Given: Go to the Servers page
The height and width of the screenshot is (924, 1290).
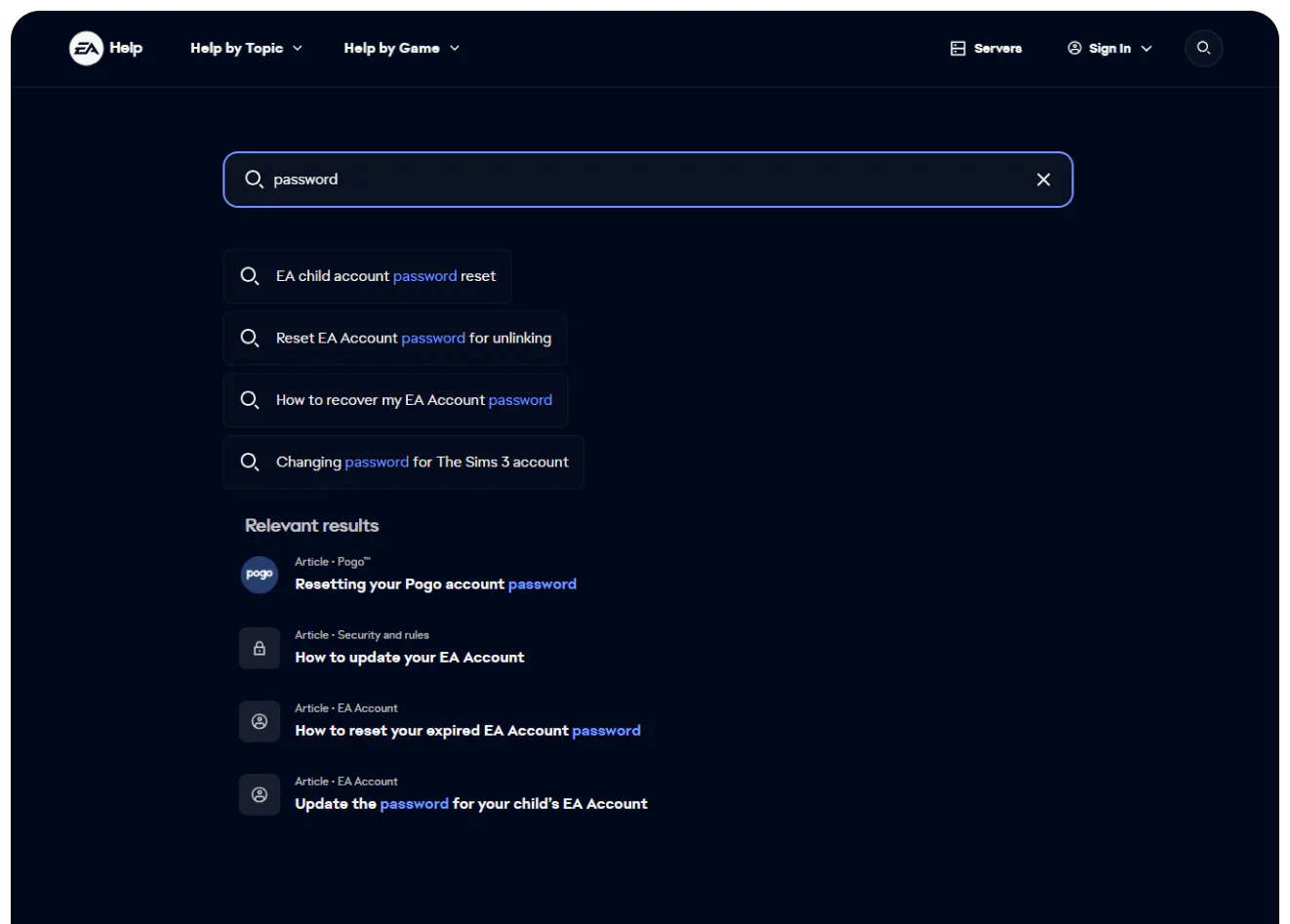Looking at the screenshot, I should [x=987, y=48].
